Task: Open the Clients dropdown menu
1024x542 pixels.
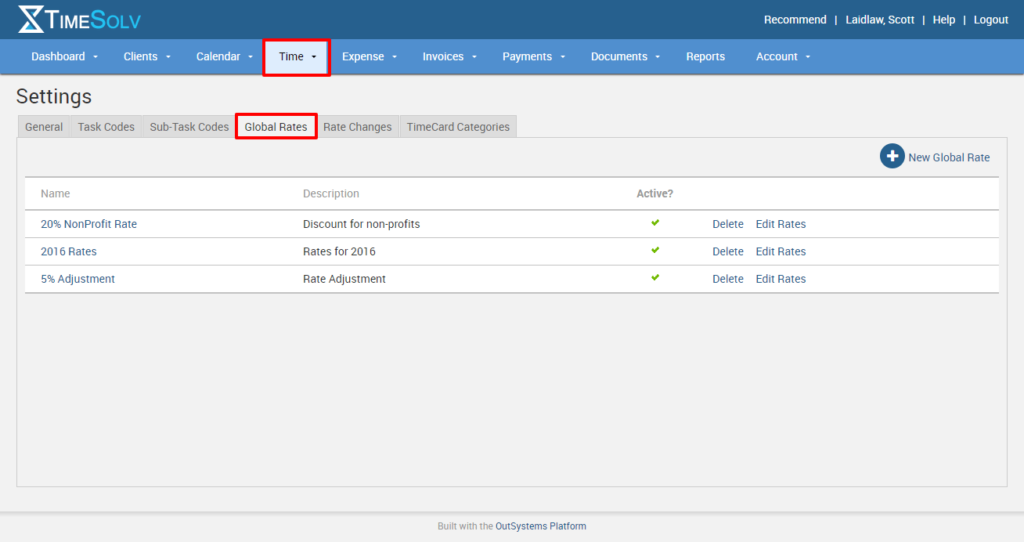Action: 147,57
